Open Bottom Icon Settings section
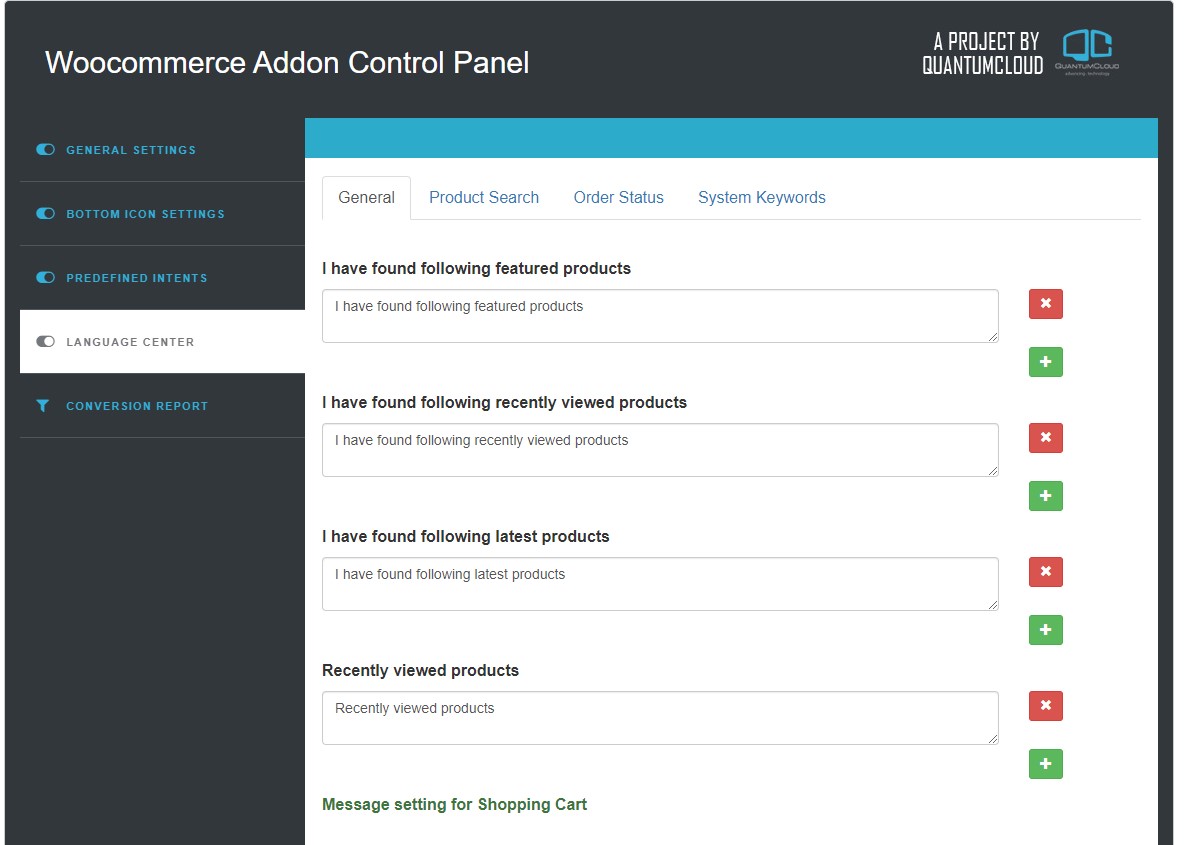 pyautogui.click(x=162, y=214)
